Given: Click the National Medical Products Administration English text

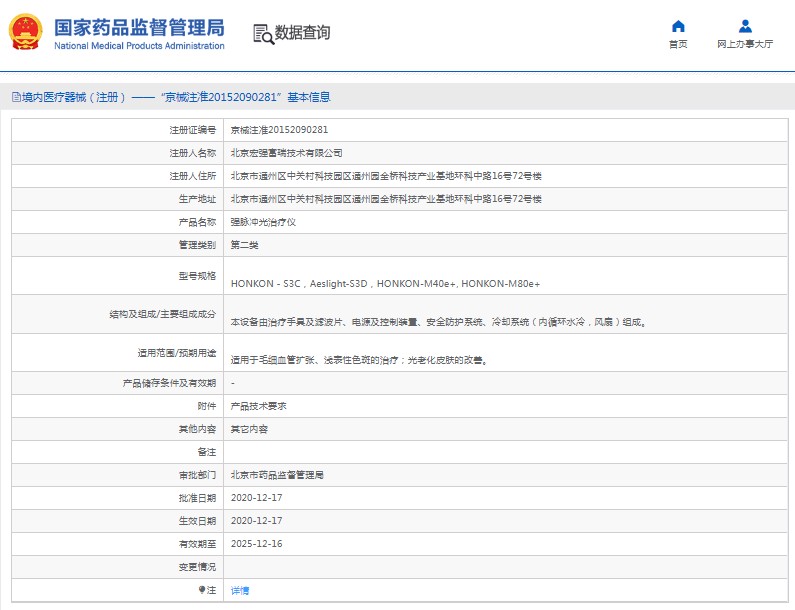Looking at the screenshot, I should [138, 46].
